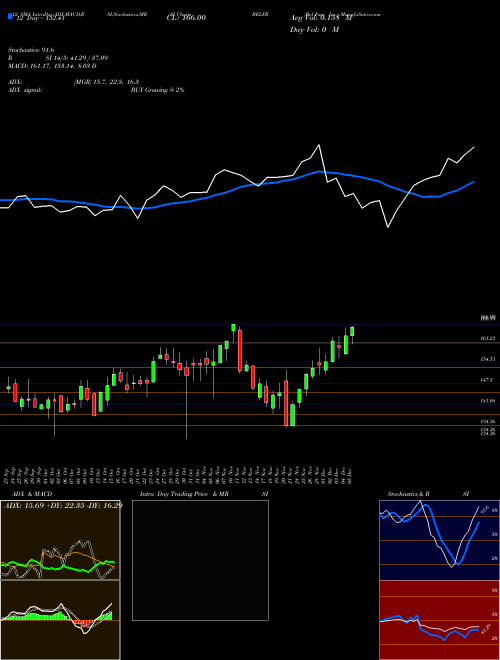
Task: Click the Intra Day Trading Price & MRSI title
Action: click(204, 494)
